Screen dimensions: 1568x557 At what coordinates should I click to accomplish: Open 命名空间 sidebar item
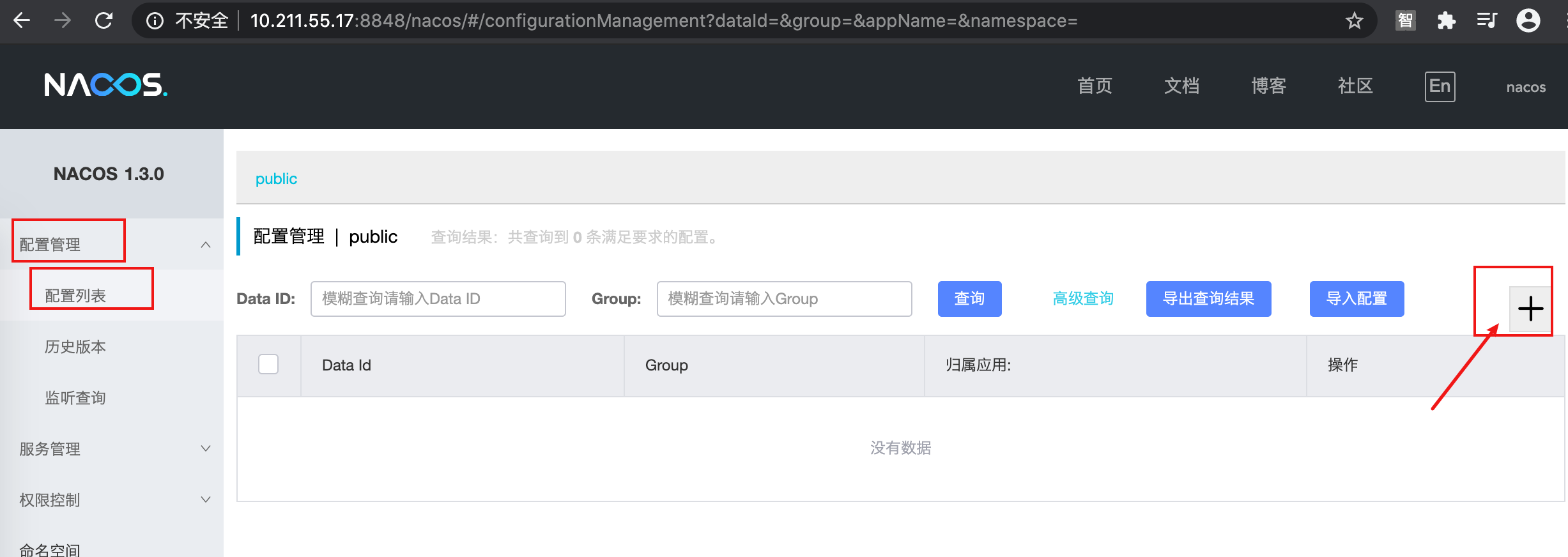tap(50, 549)
